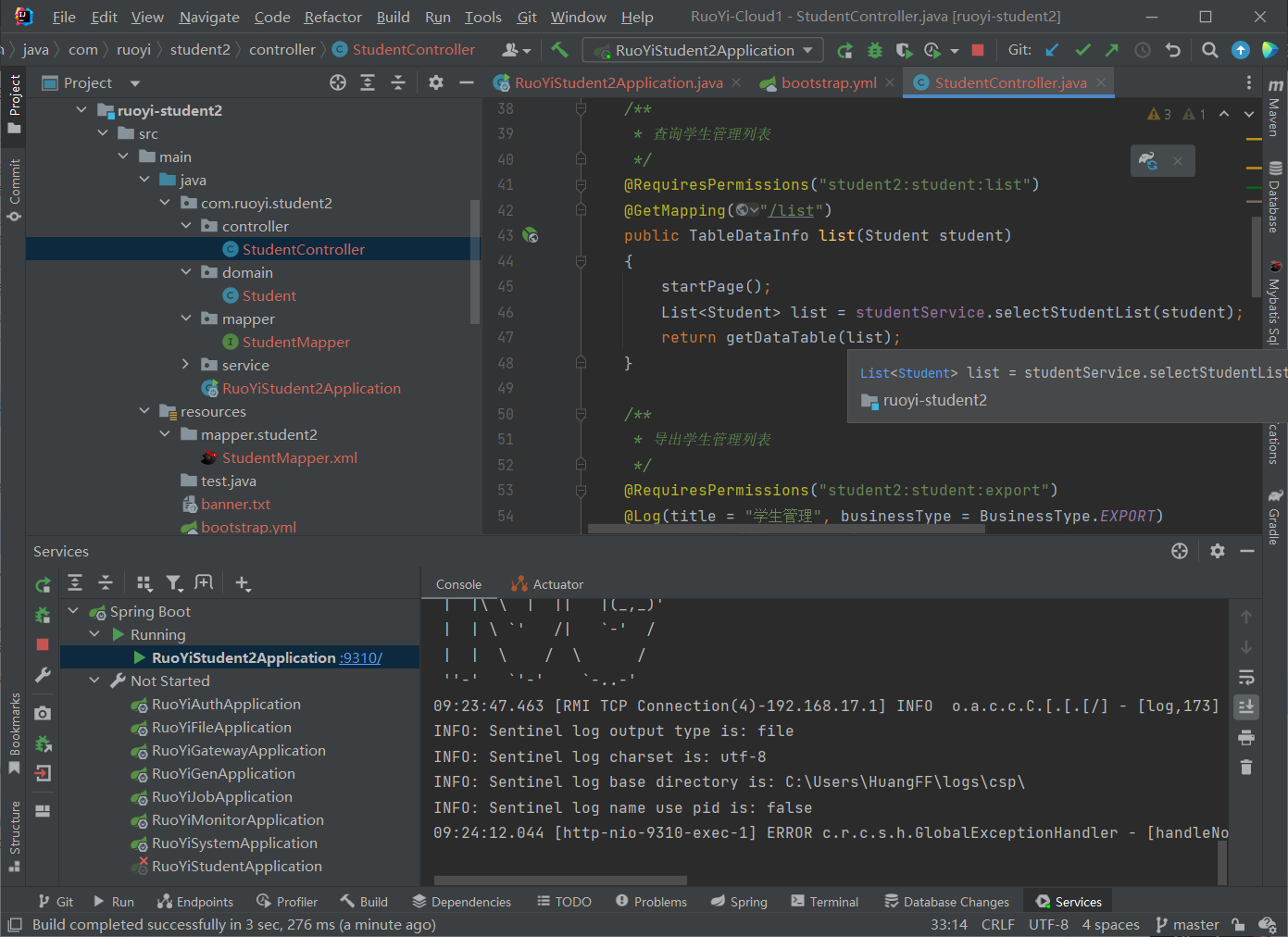Open the Endpoints tool window
1288x937 pixels.
pos(194,902)
